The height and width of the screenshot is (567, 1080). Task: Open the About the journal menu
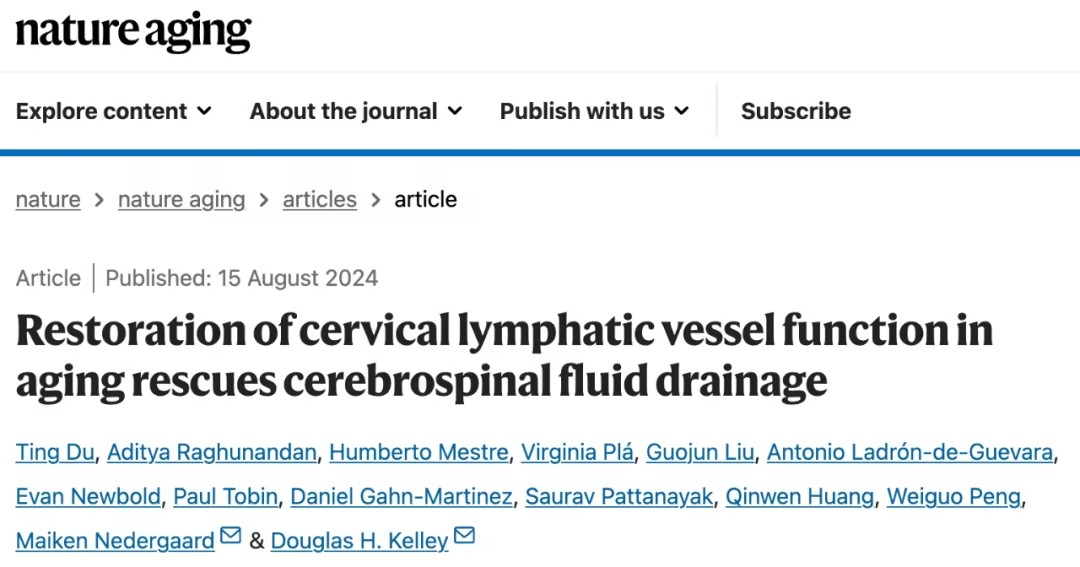(x=355, y=111)
